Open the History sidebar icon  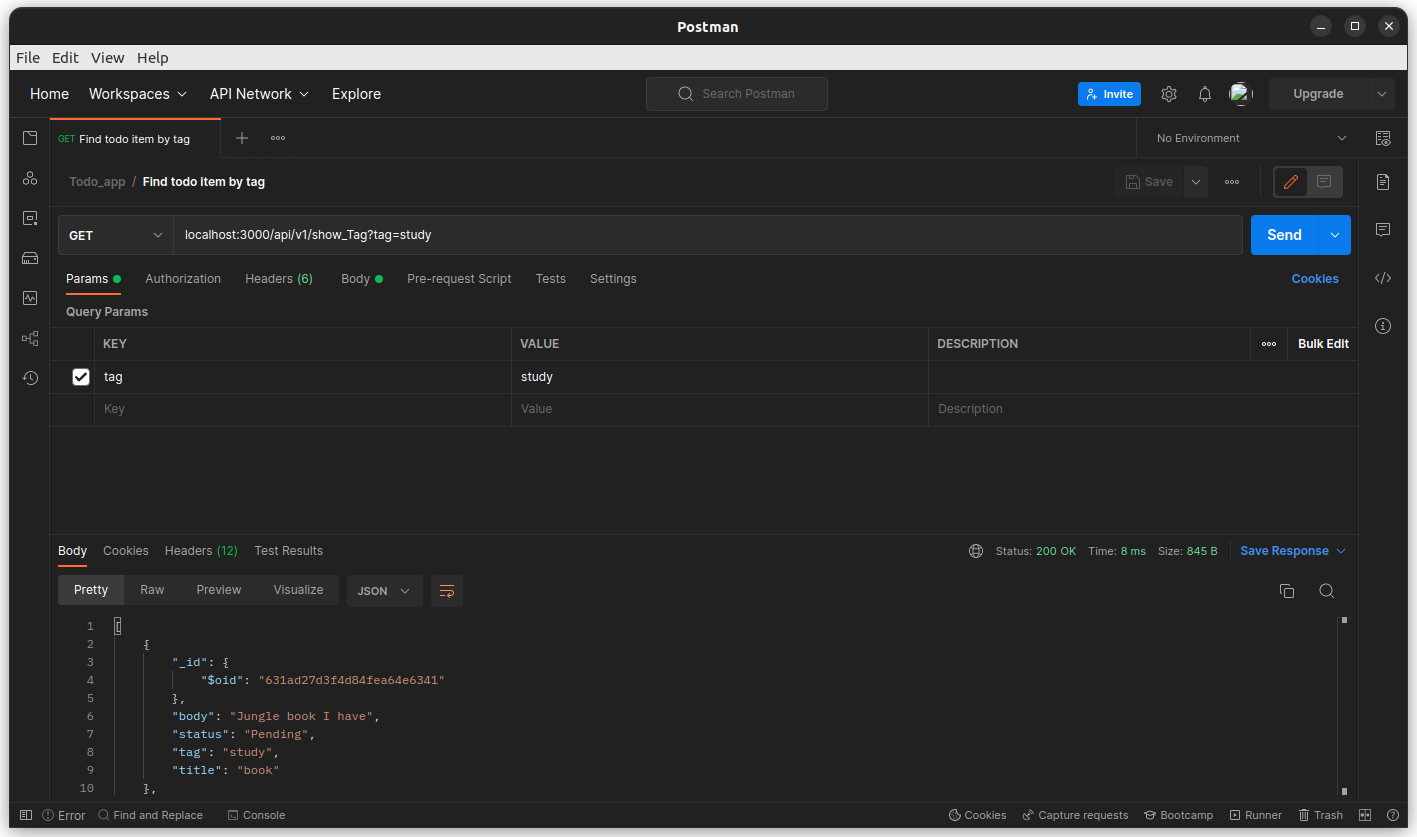(x=30, y=378)
